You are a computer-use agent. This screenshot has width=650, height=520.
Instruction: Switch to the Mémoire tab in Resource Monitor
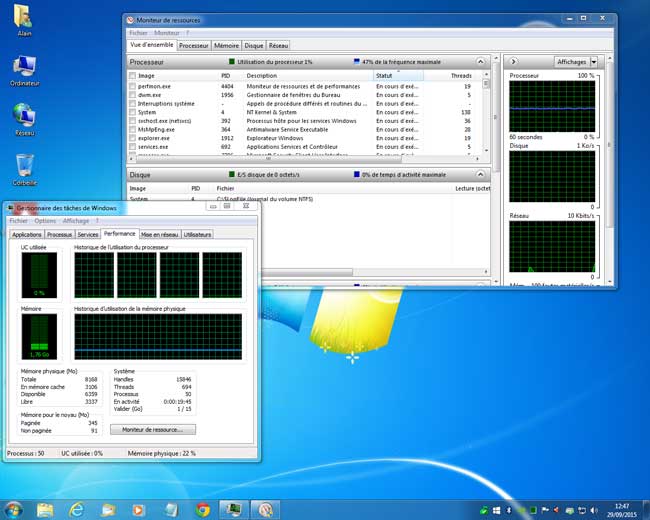226,46
